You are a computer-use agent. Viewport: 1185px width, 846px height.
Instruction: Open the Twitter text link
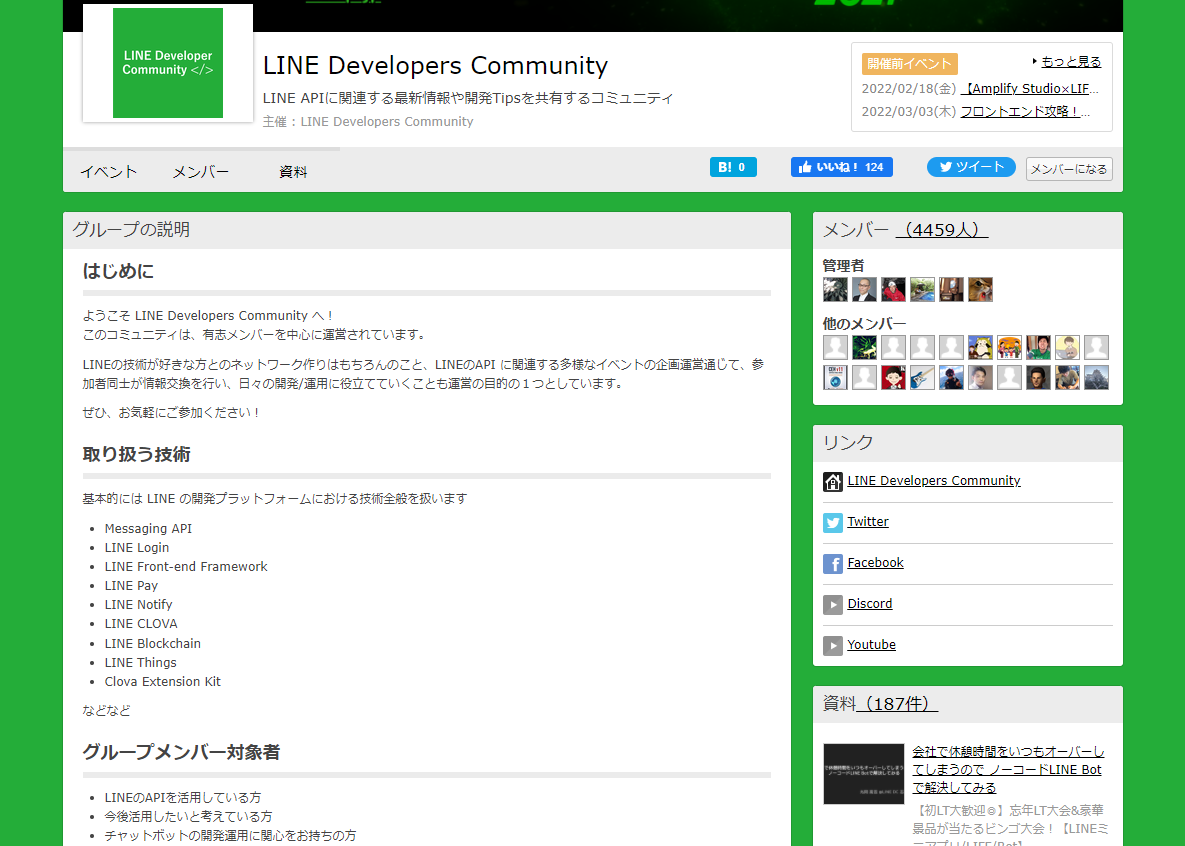(868, 522)
